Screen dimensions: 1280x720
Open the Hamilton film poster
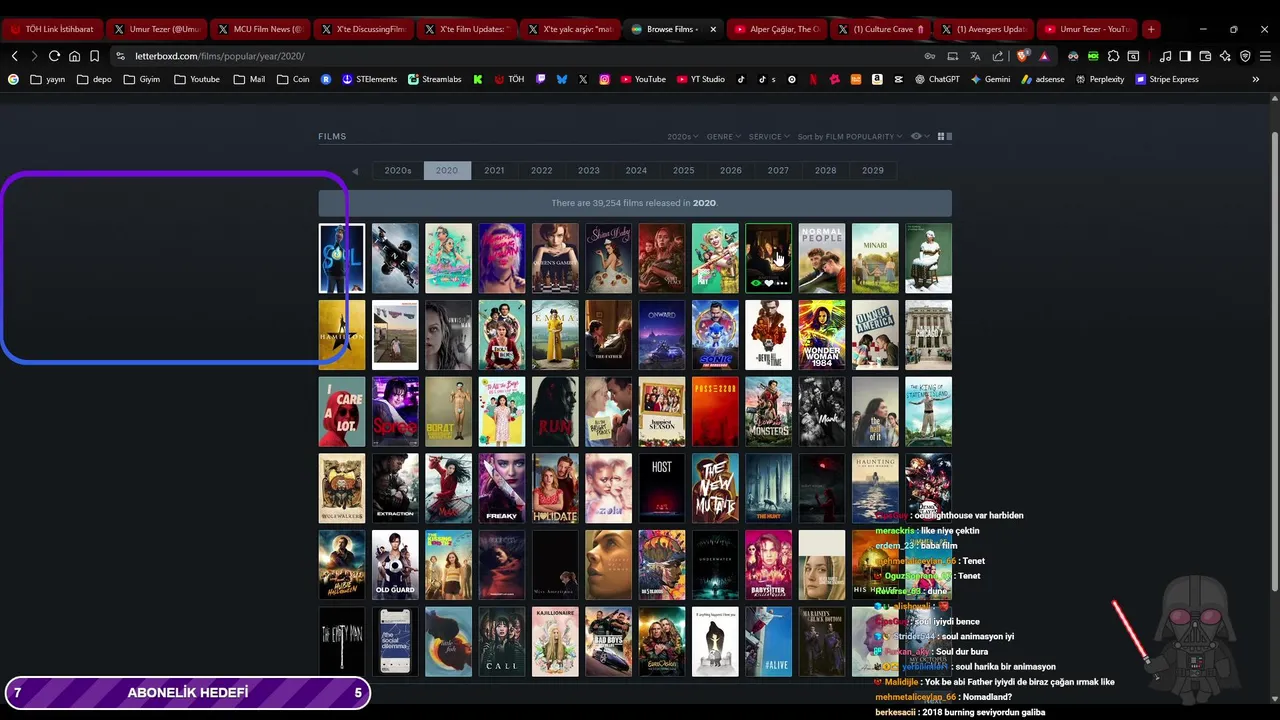coord(342,335)
